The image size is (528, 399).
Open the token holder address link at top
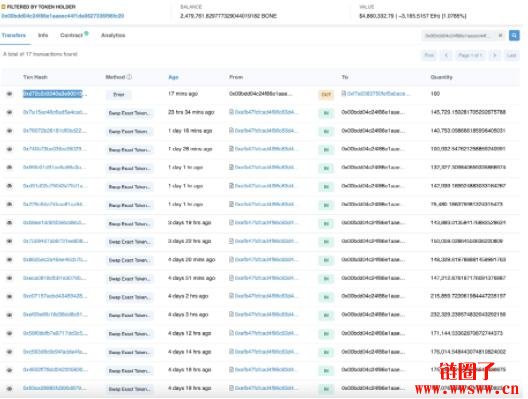pyautogui.click(x=63, y=16)
